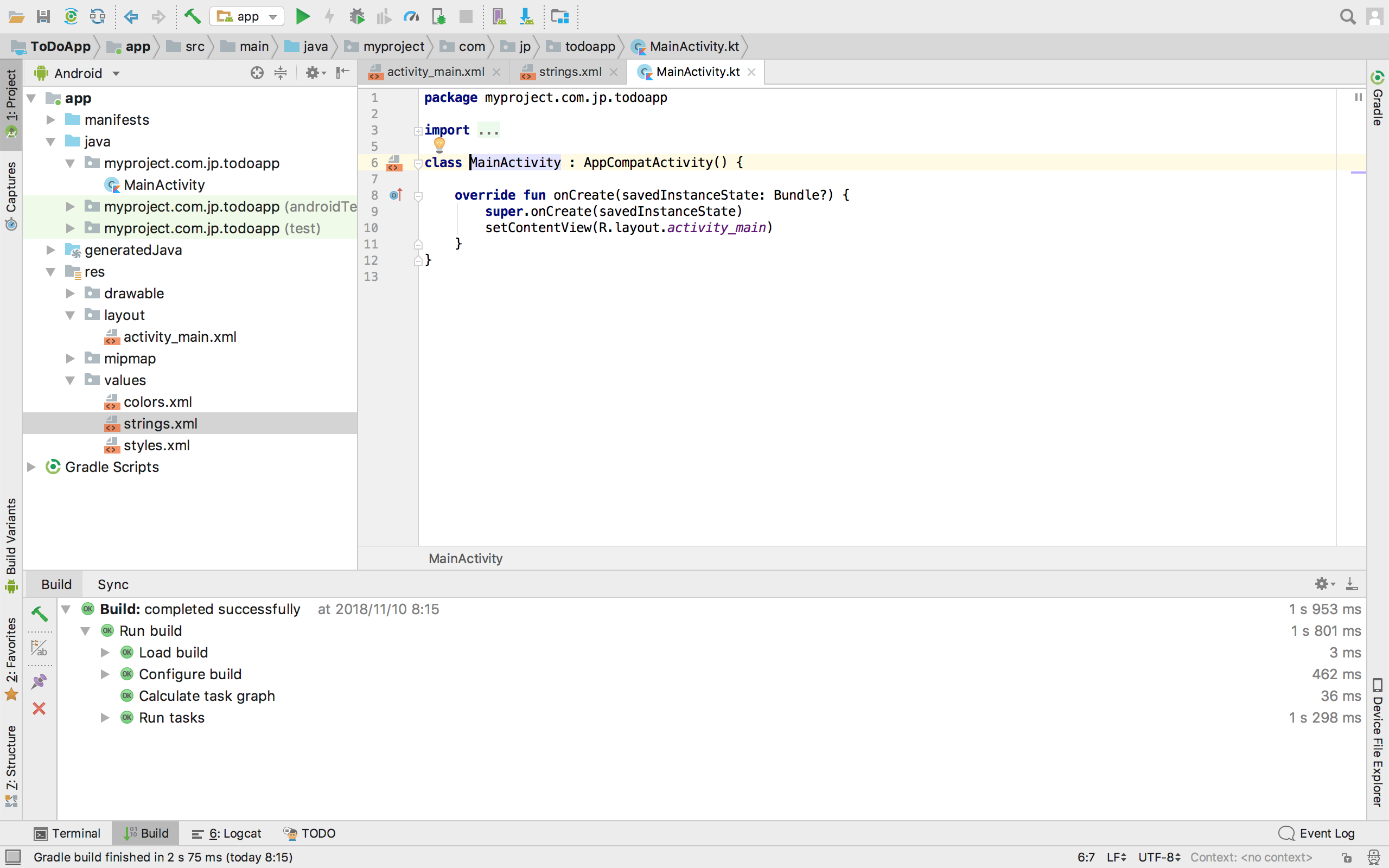Image resolution: width=1389 pixels, height=868 pixels.
Task: Open the Sync tab in Build panel
Action: pos(112,584)
